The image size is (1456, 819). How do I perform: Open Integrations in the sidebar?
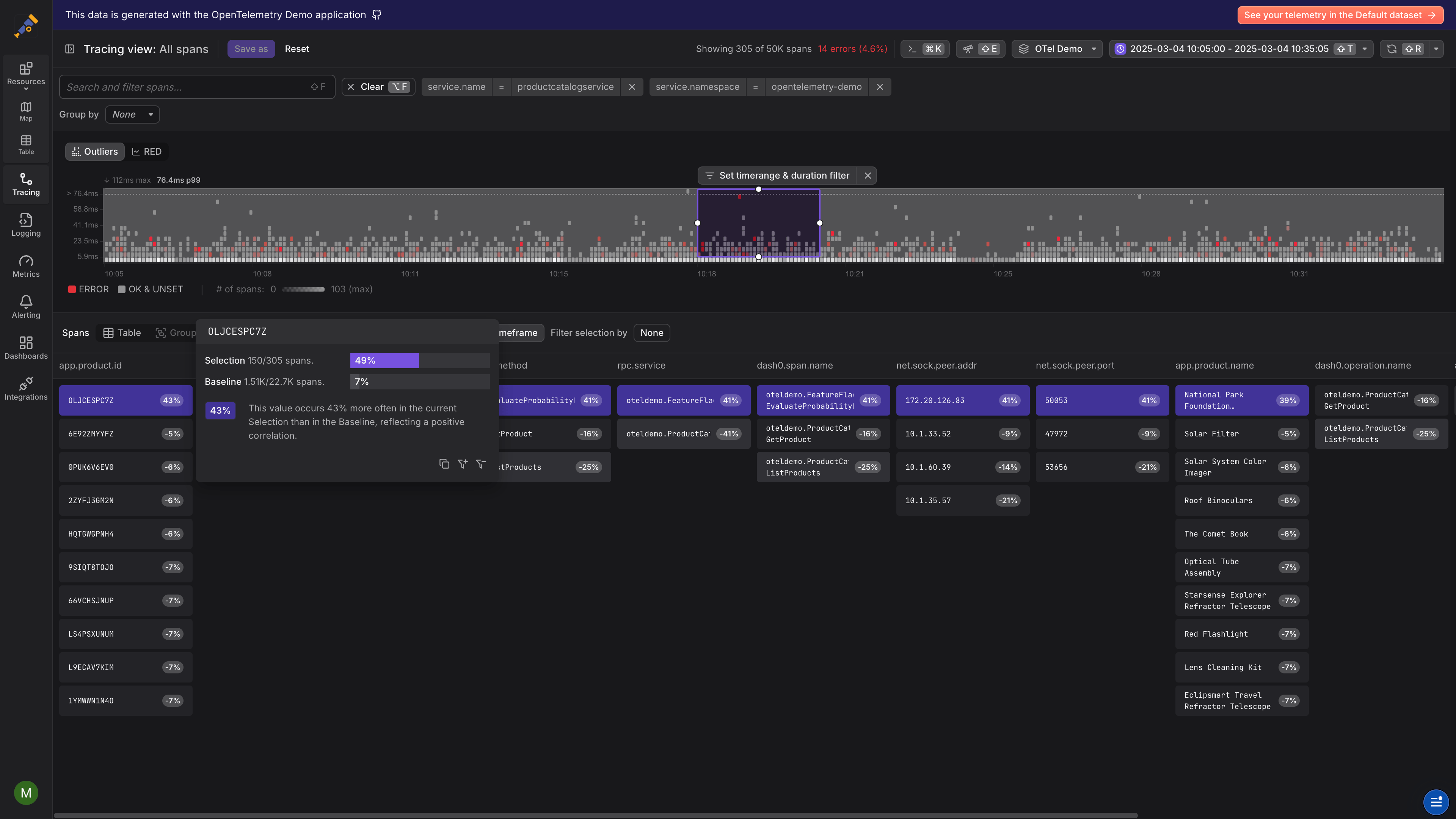26,388
